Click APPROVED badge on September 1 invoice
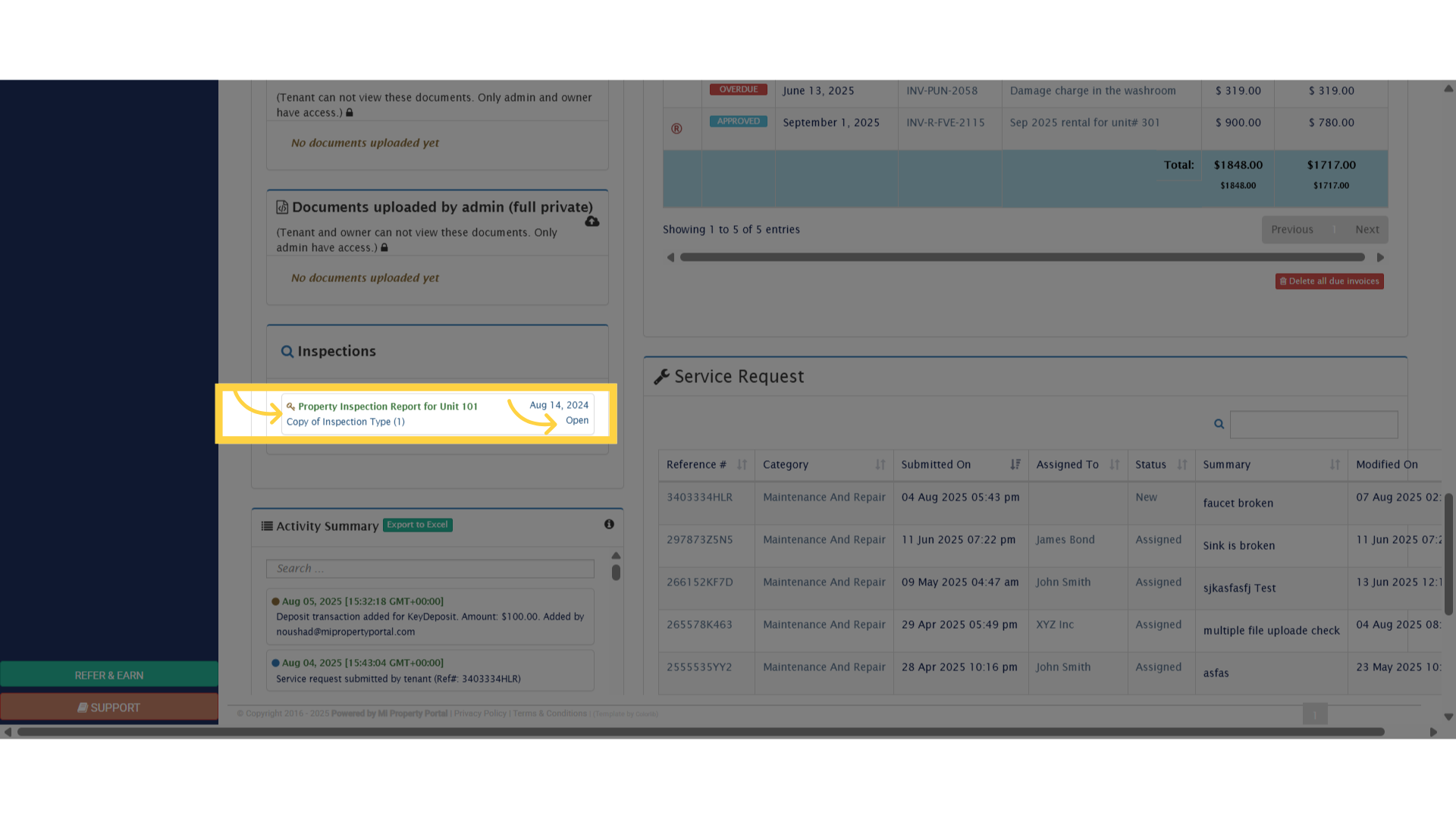Screen dimensions: 1456x819 click(738, 121)
